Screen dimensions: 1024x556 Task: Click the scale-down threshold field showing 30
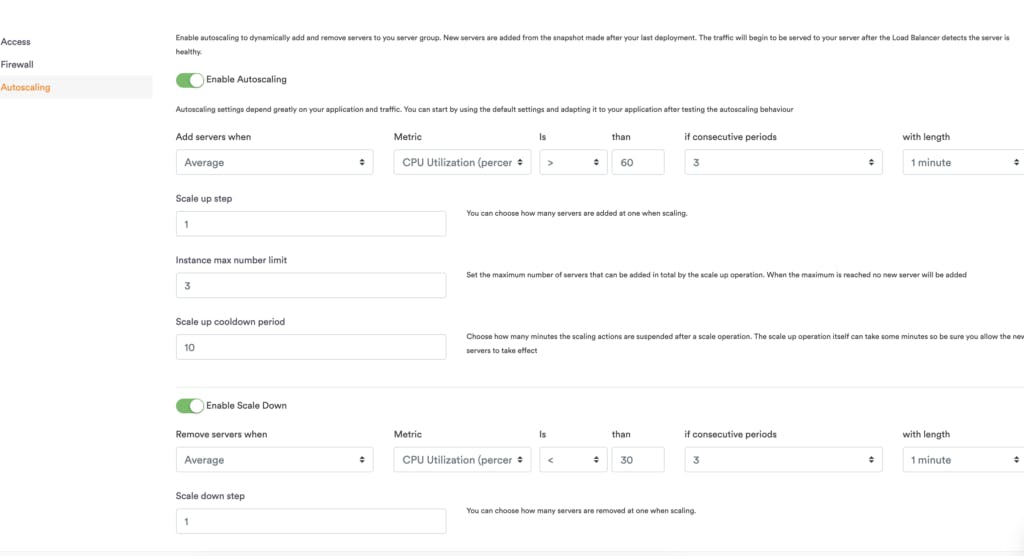[x=638, y=460]
